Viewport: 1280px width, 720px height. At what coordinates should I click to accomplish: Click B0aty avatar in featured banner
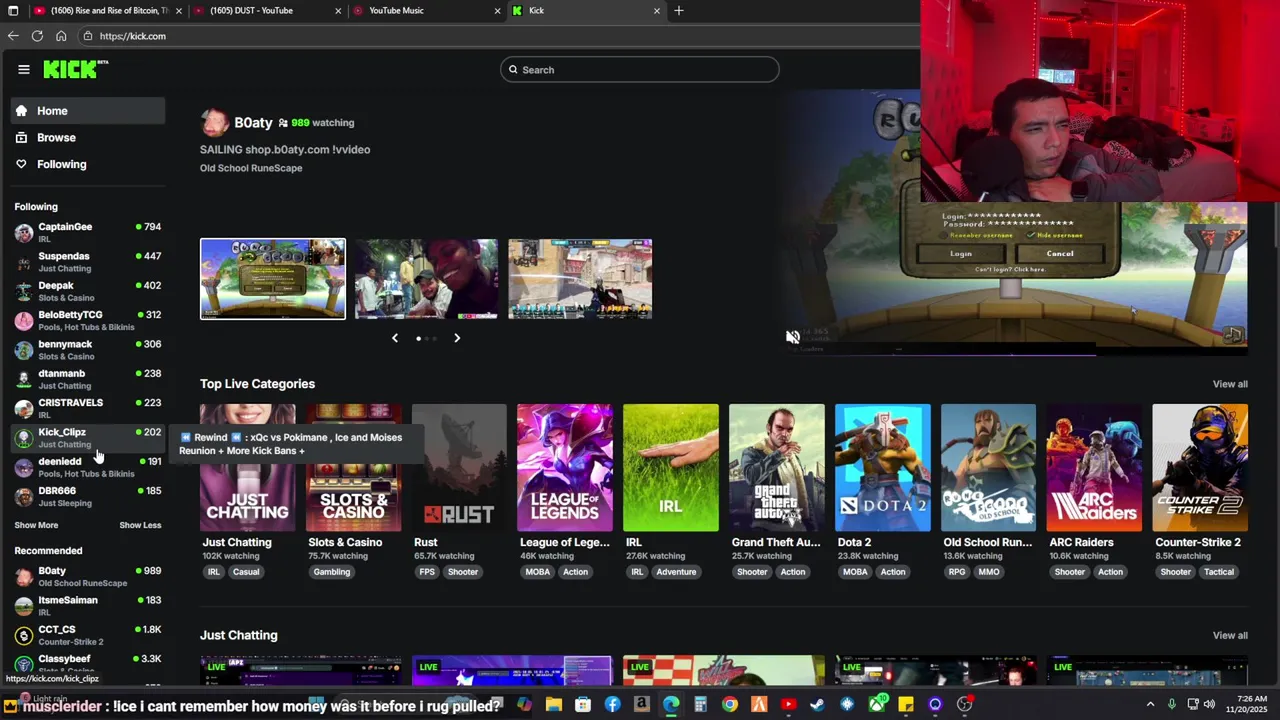coord(214,123)
